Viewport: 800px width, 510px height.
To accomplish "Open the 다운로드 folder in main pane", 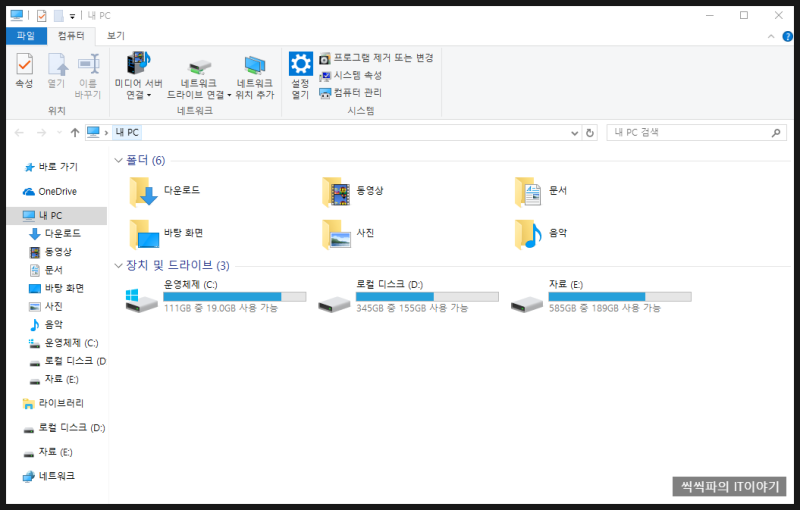I will (165, 191).
